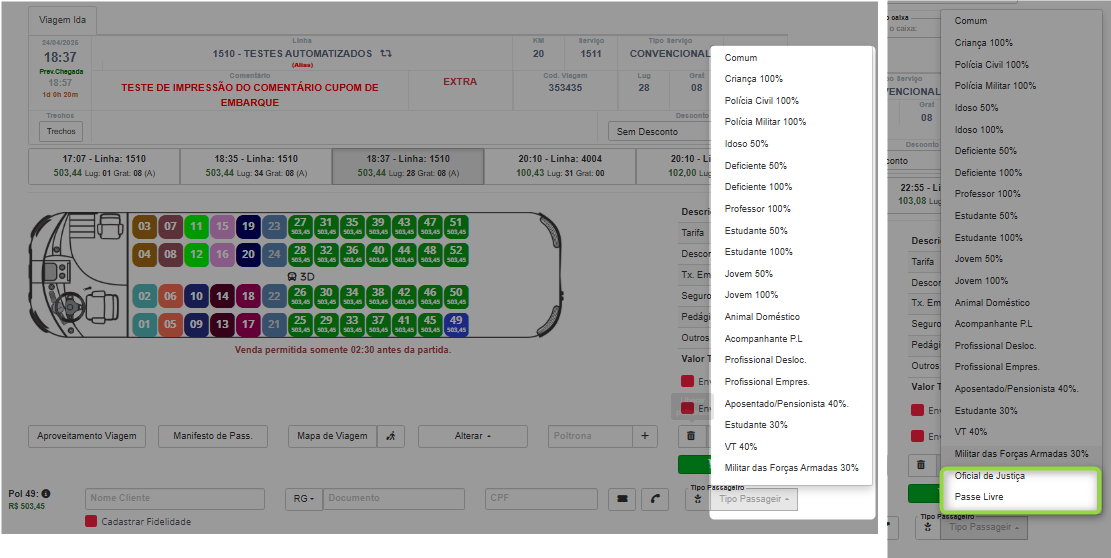
Task: Click the trash icon in the dimmed right-side screenshot
Action: (x=920, y=465)
